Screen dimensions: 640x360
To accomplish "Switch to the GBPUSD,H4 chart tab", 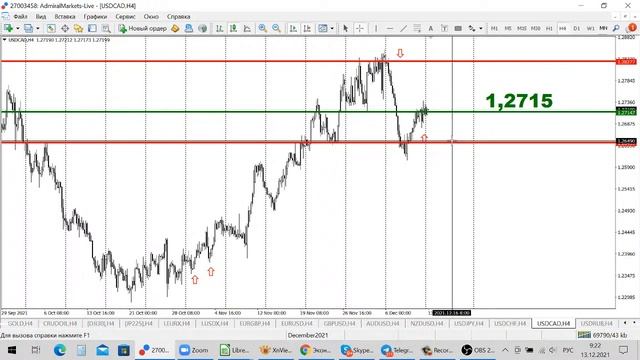I will (x=339, y=323).
